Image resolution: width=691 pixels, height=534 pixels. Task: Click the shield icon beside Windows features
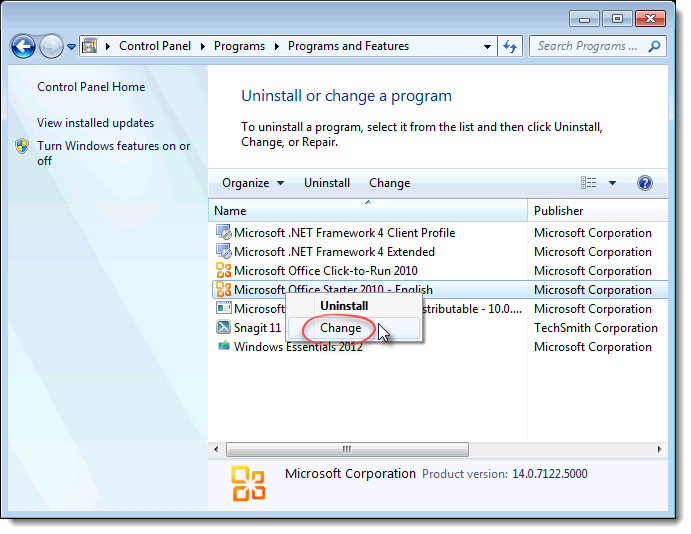click(22, 146)
